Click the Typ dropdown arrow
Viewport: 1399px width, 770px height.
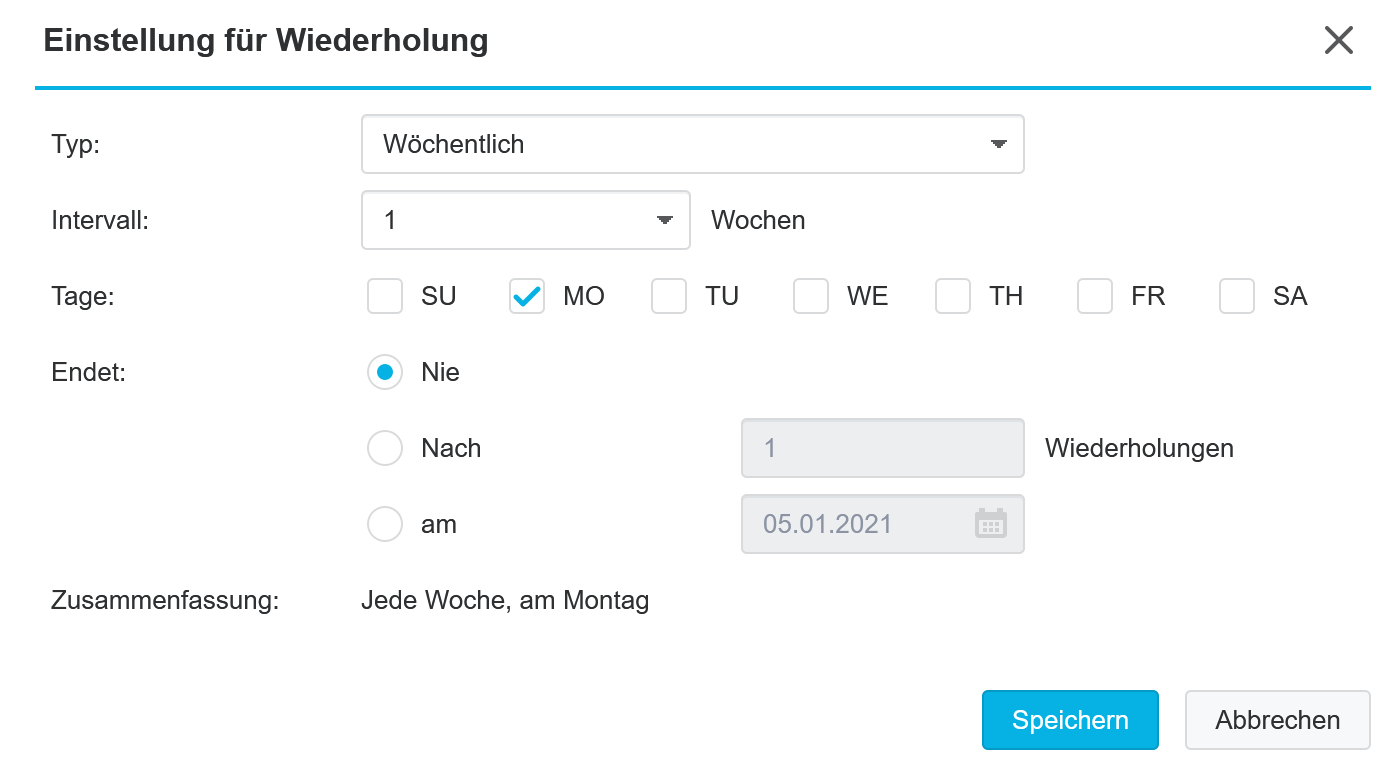click(x=998, y=144)
